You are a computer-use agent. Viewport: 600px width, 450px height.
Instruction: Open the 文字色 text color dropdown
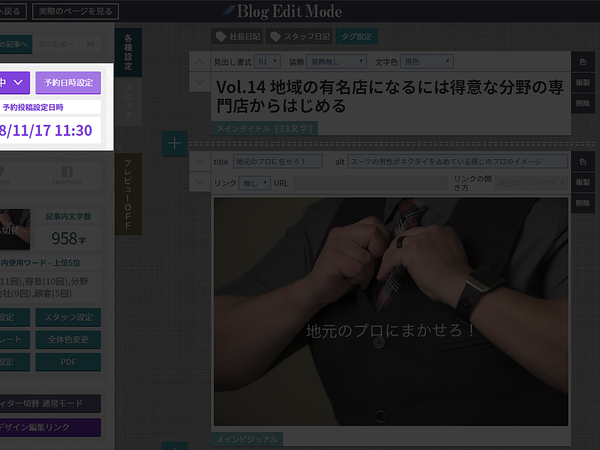coord(427,62)
